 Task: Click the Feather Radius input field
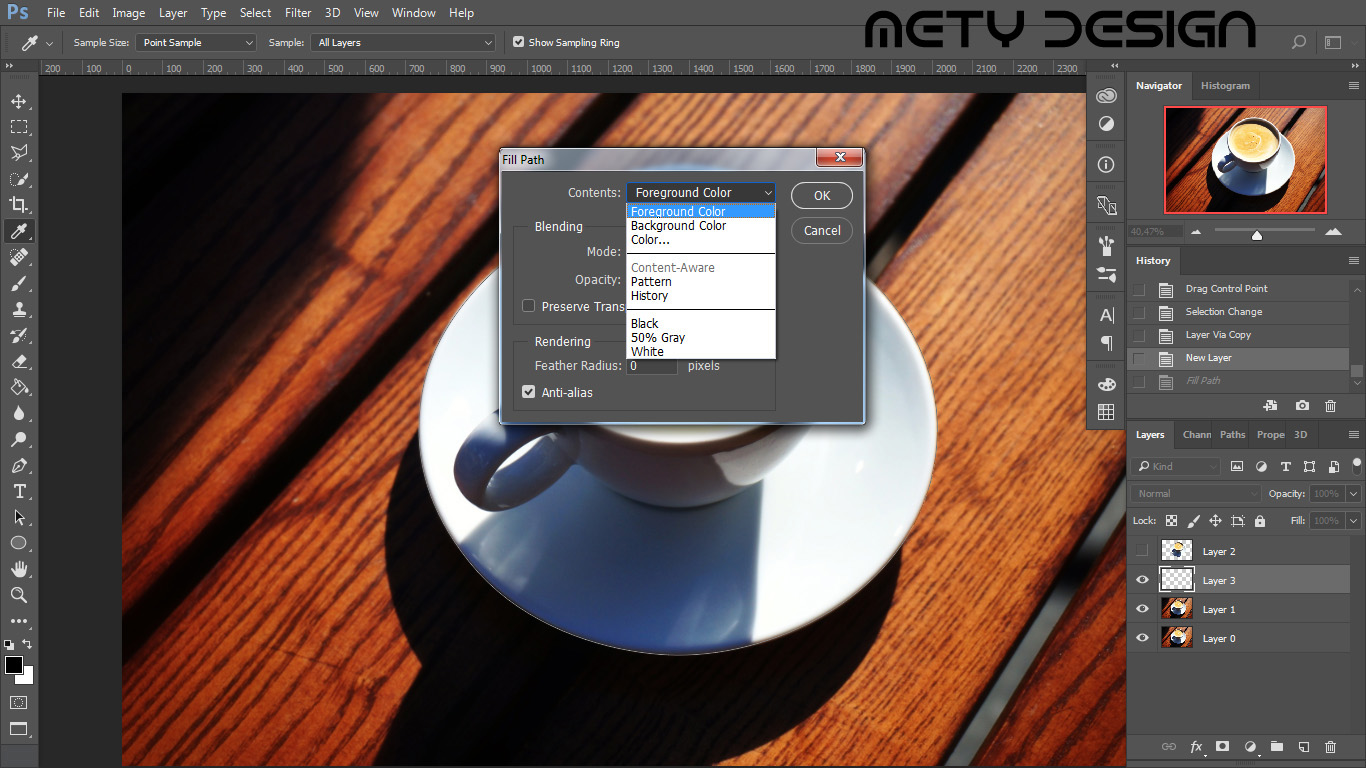(652, 366)
